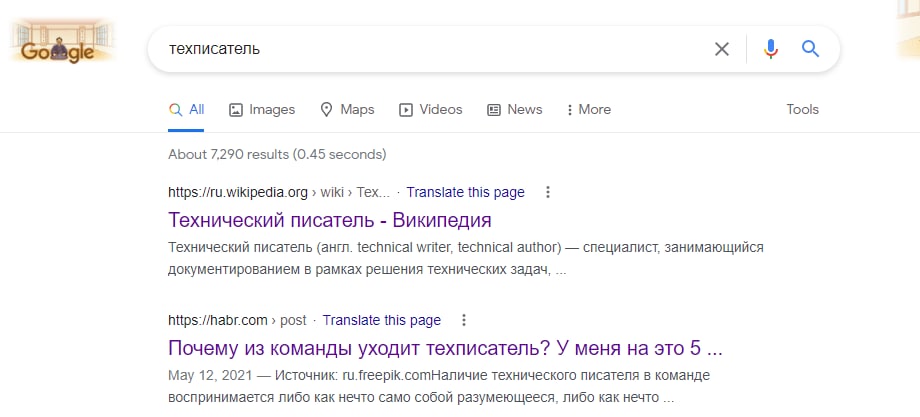920x417 pixels.
Task: Open the search Tools options
Action: point(802,110)
